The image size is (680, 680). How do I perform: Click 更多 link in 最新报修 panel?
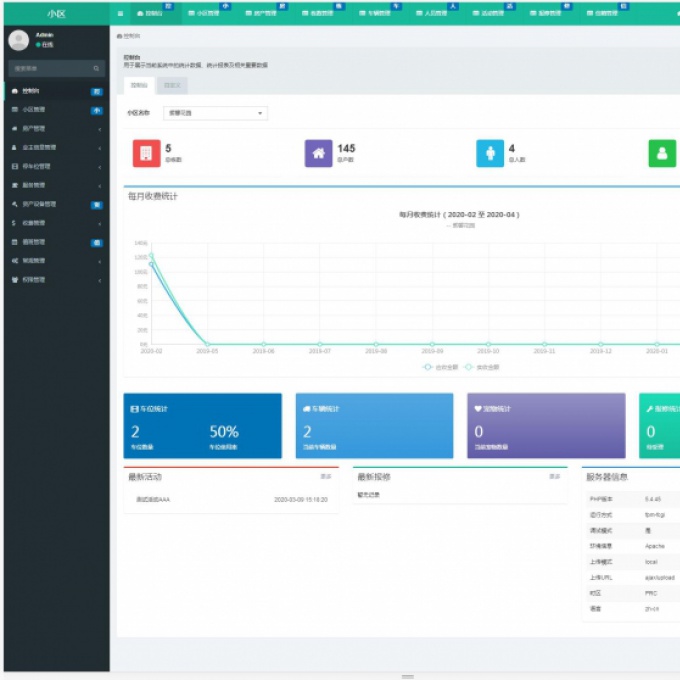point(555,477)
